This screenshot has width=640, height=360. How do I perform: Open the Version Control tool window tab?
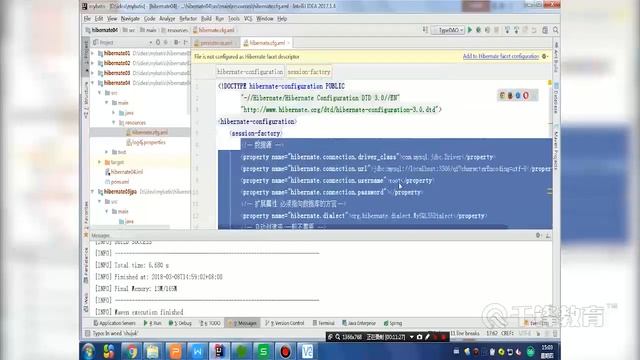(x=285, y=323)
